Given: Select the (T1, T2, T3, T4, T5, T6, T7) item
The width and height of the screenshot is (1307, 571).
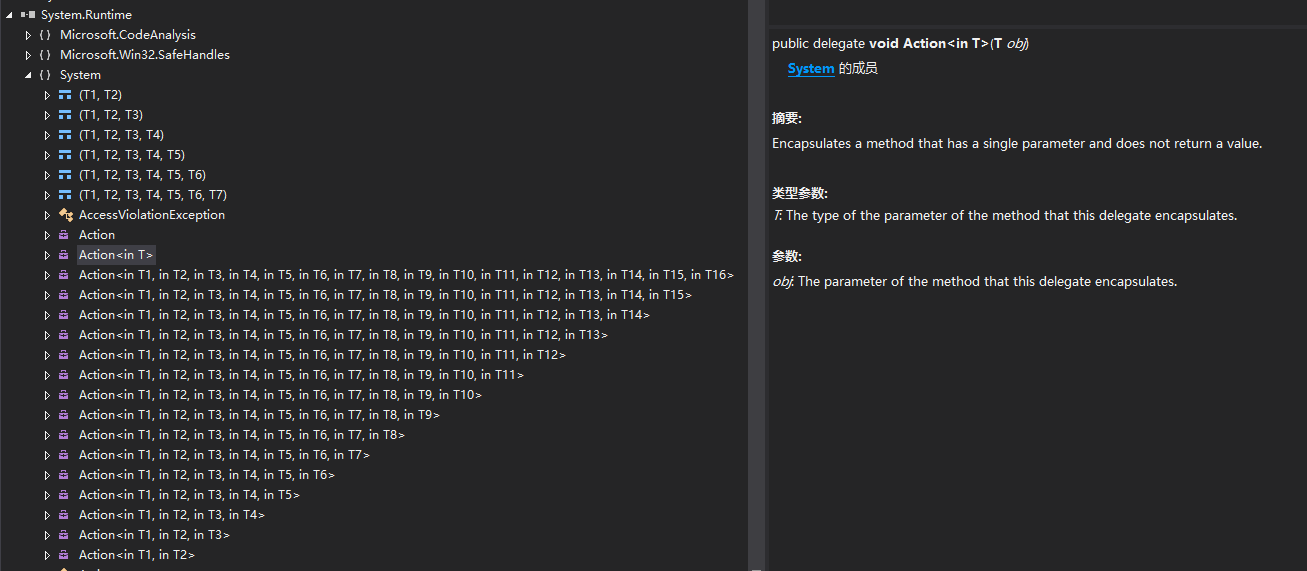Looking at the screenshot, I should tap(152, 195).
